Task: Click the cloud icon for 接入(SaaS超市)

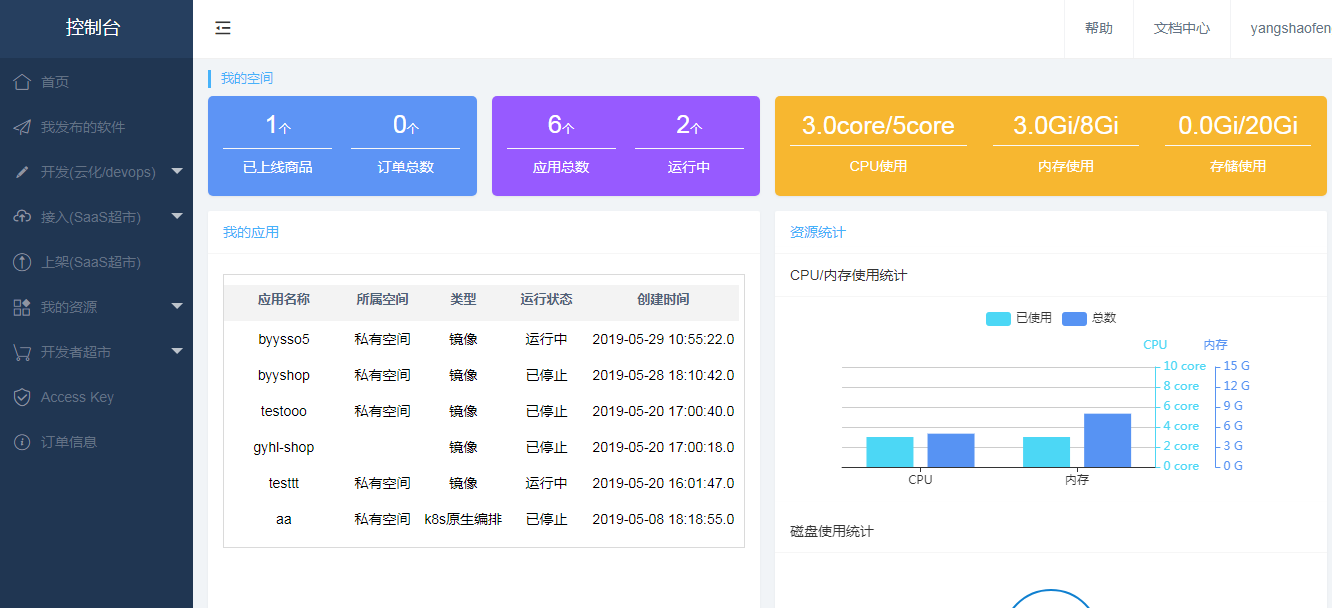Action: 22,217
